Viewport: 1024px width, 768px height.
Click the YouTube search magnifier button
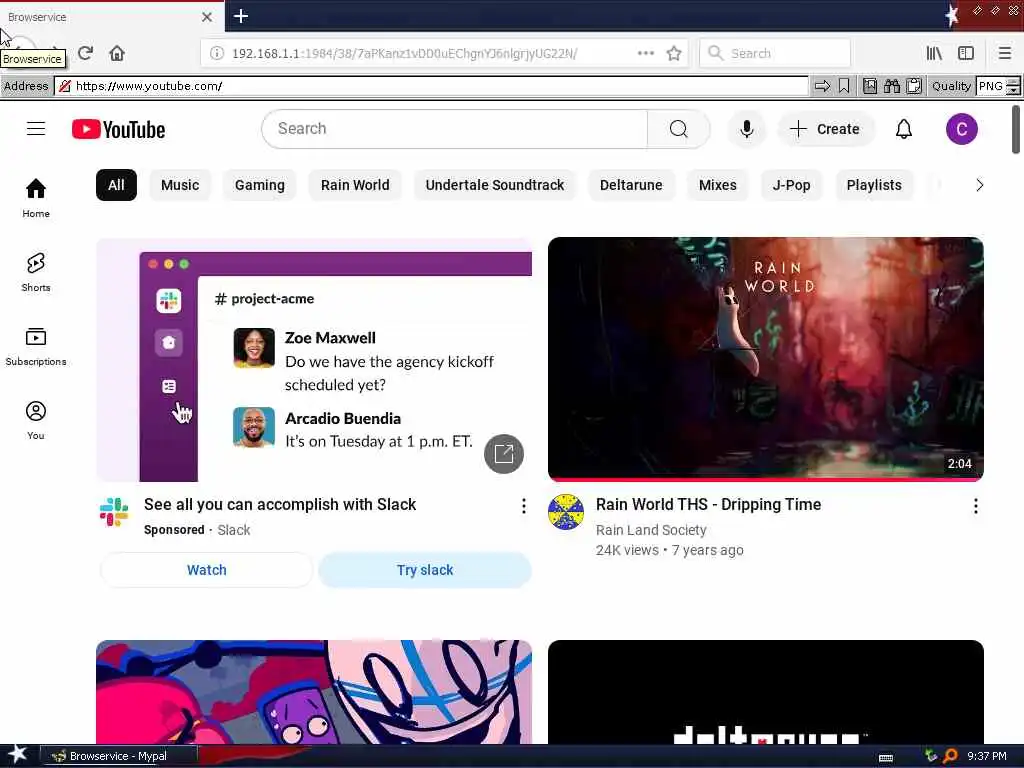point(679,129)
